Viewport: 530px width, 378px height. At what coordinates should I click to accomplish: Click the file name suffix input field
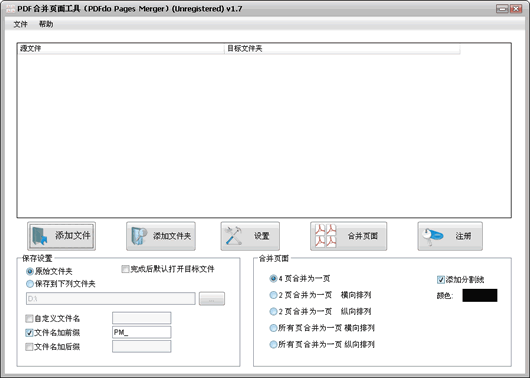(x=142, y=347)
